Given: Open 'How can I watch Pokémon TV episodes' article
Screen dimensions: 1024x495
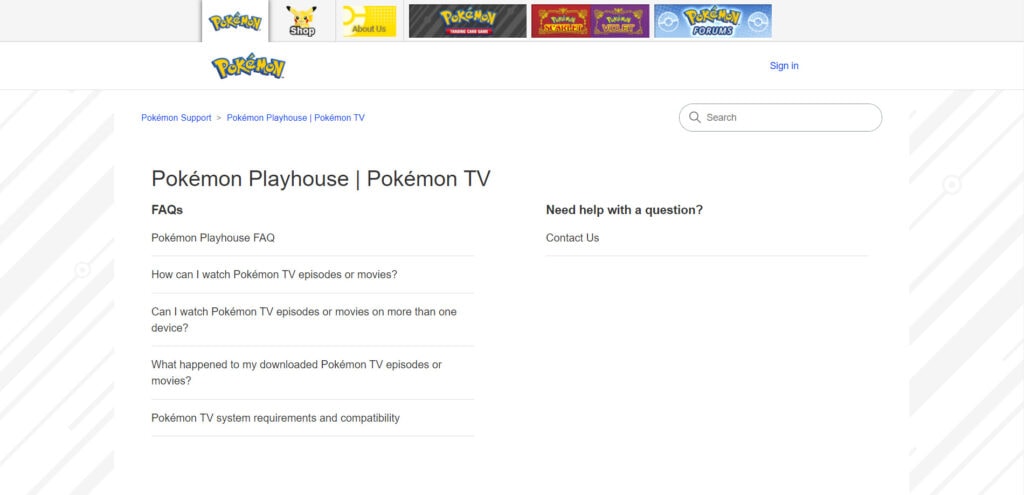Looking at the screenshot, I should point(274,275).
